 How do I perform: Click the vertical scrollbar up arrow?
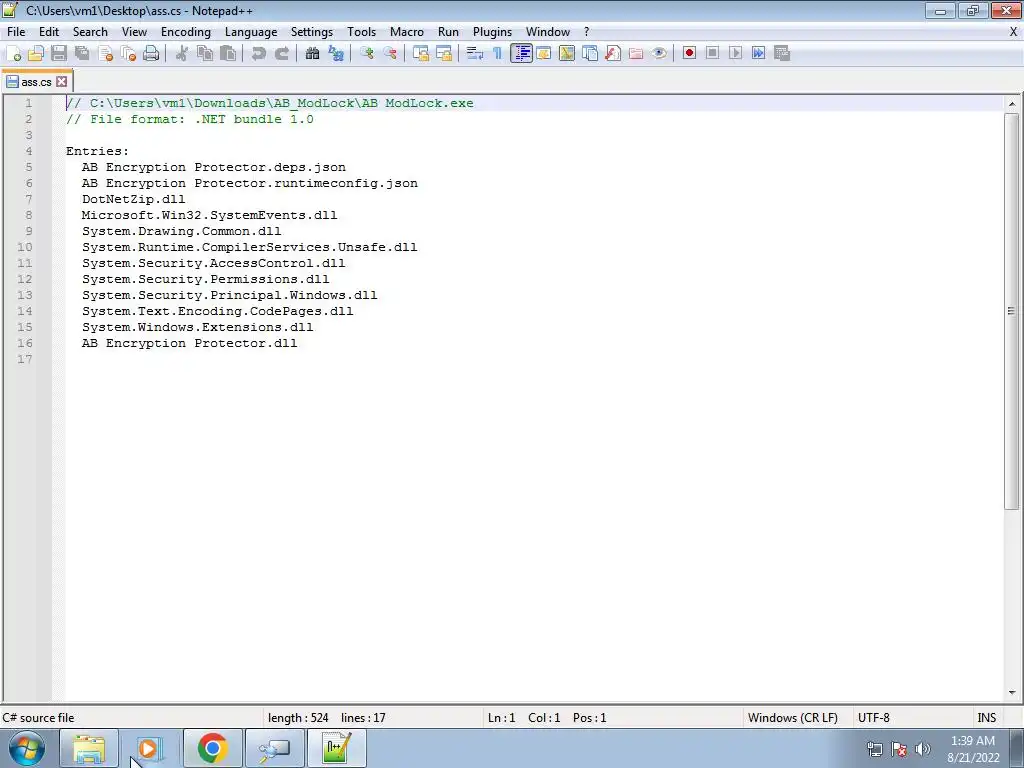[x=1012, y=104]
